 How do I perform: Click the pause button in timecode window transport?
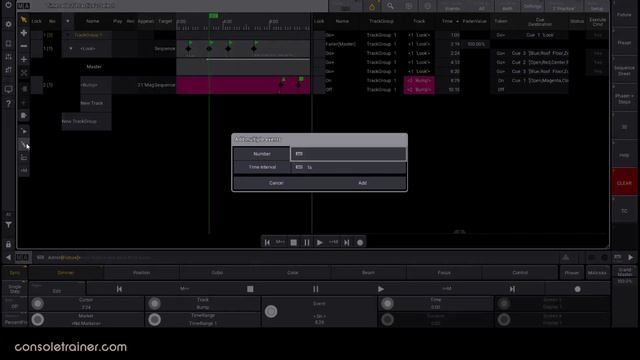pyautogui.click(x=307, y=242)
